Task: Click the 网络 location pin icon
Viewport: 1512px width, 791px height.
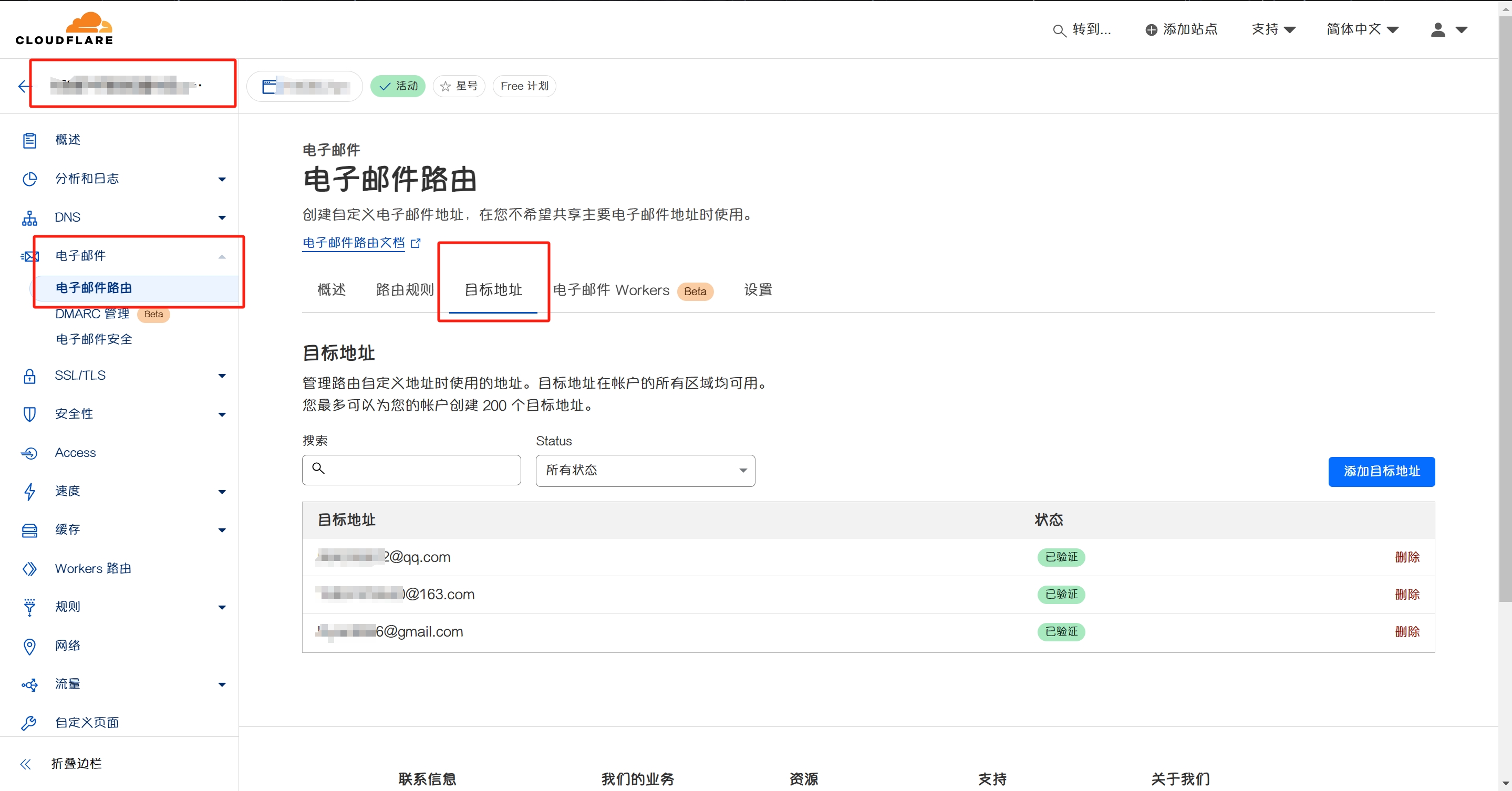Action: 29,646
